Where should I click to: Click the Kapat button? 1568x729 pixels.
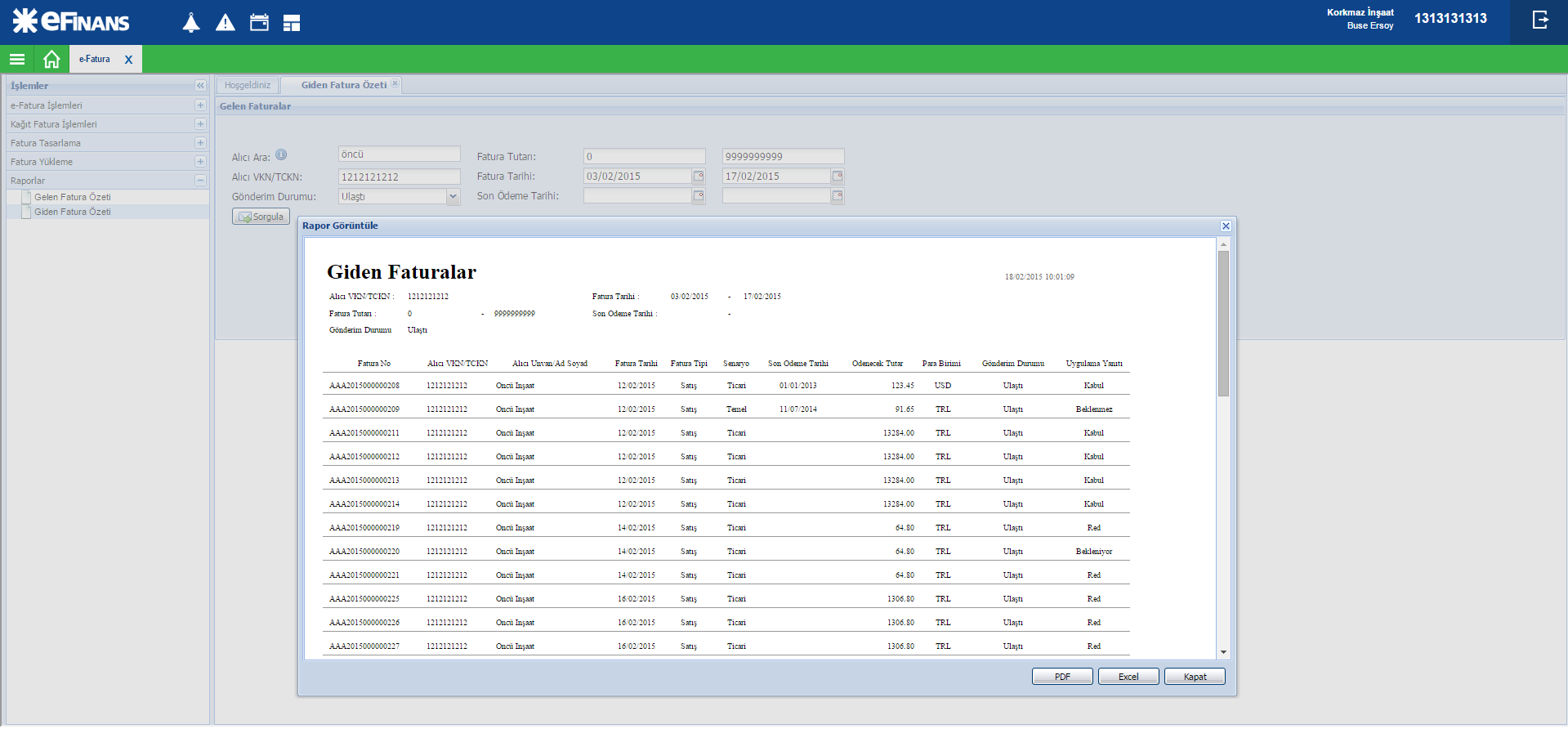tap(1195, 677)
